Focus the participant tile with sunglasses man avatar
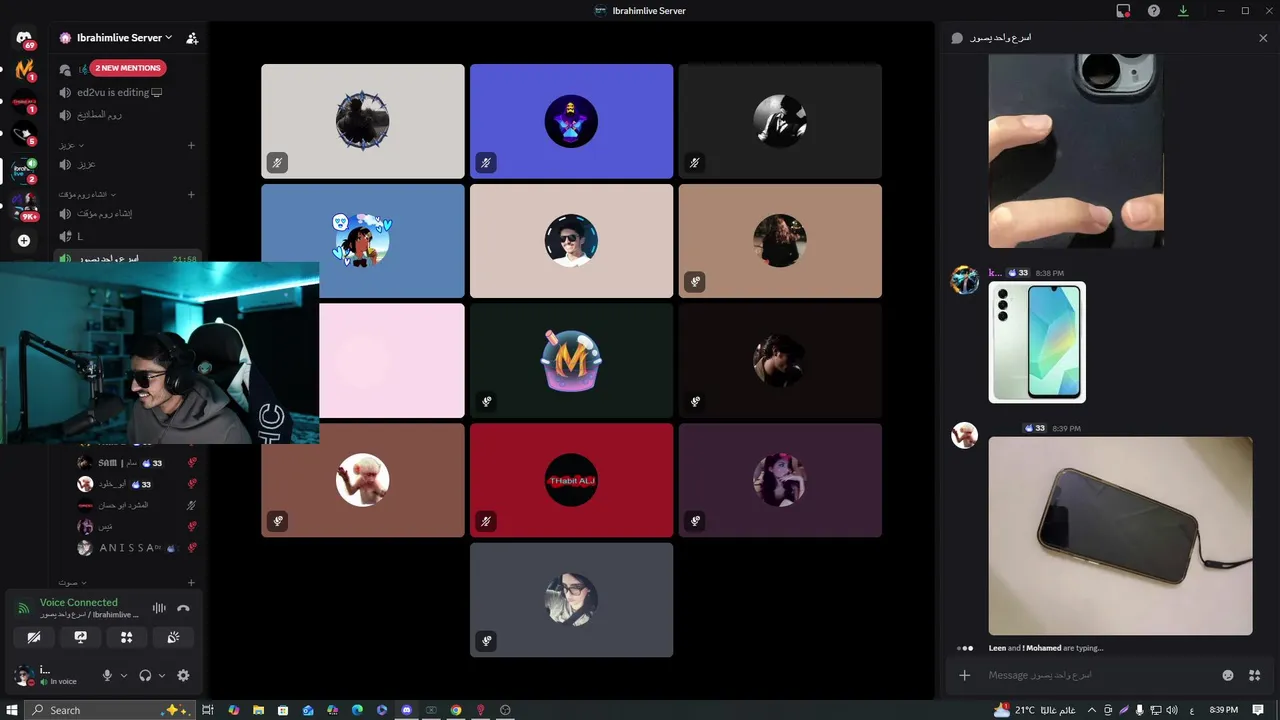This screenshot has height=720, width=1280. click(571, 240)
